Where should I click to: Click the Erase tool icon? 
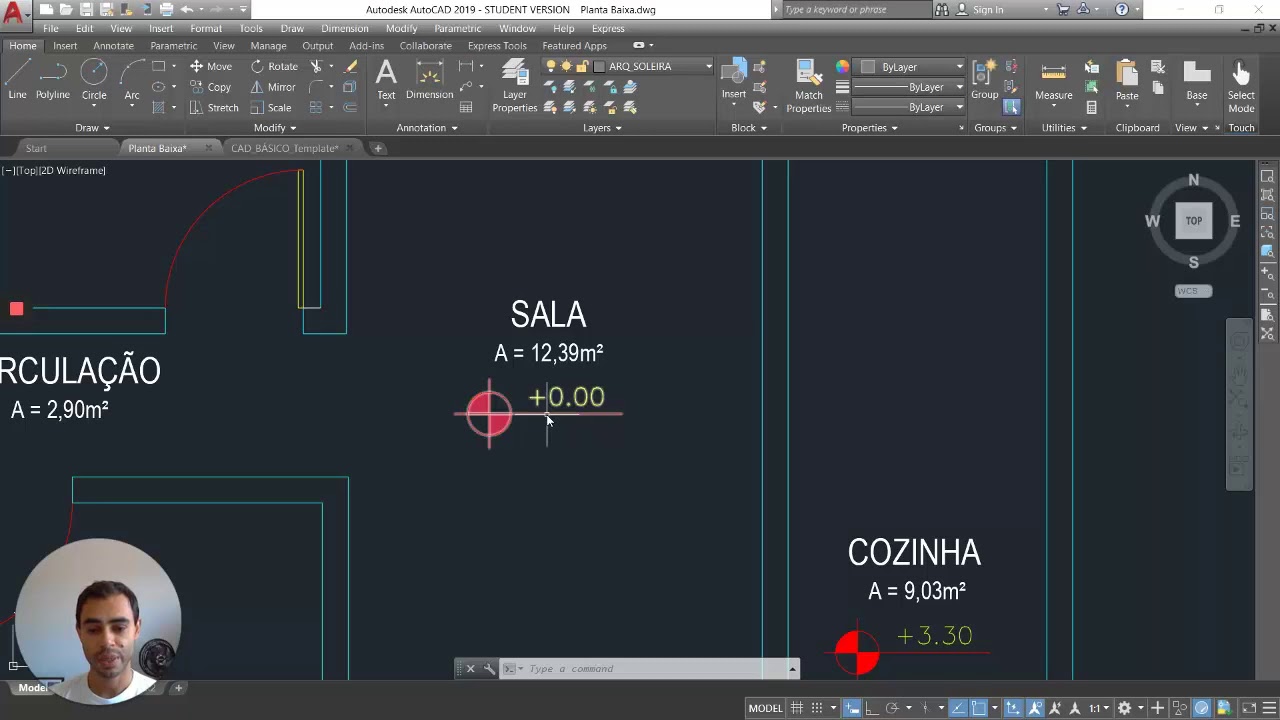351,66
